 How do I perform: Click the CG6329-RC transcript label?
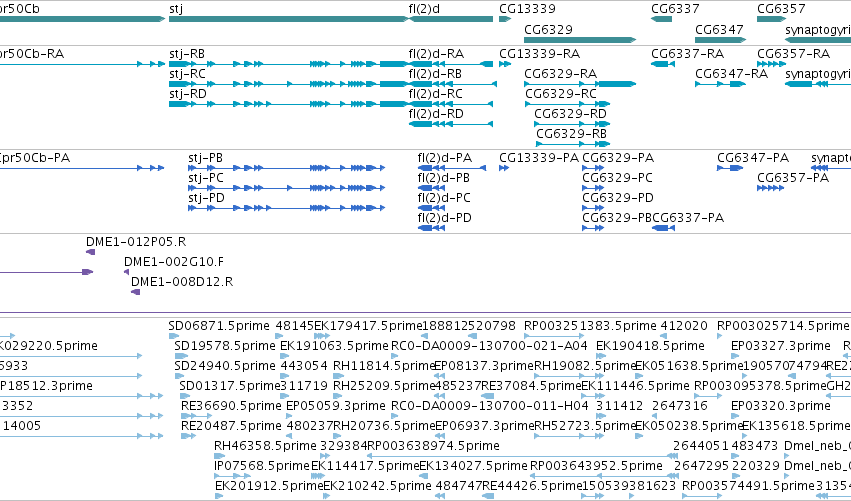[561, 94]
